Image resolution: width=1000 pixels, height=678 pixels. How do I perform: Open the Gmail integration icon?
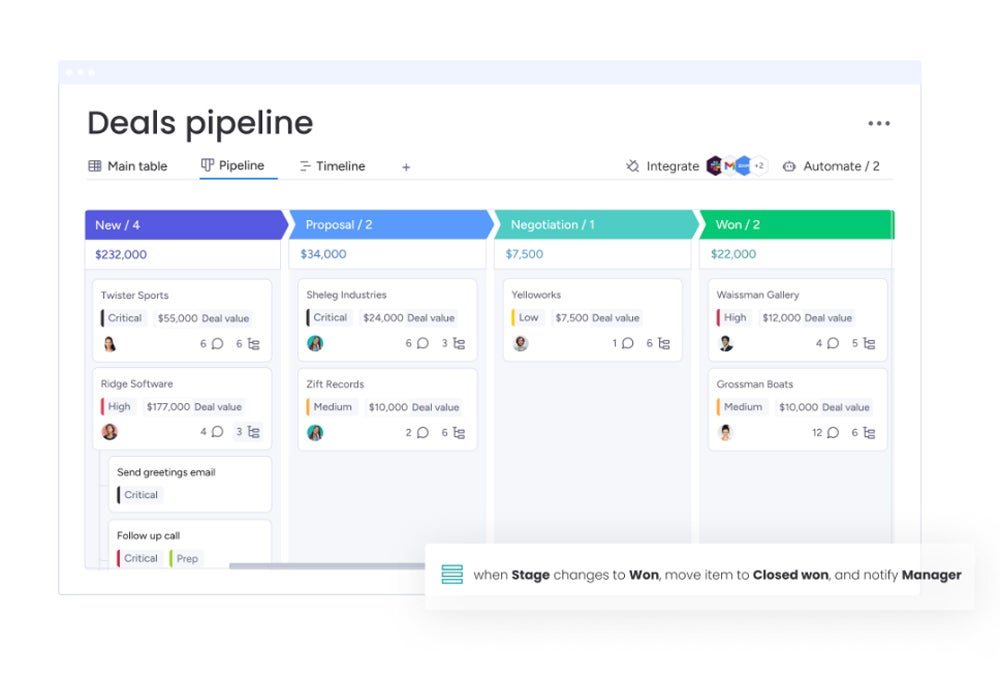tap(730, 166)
